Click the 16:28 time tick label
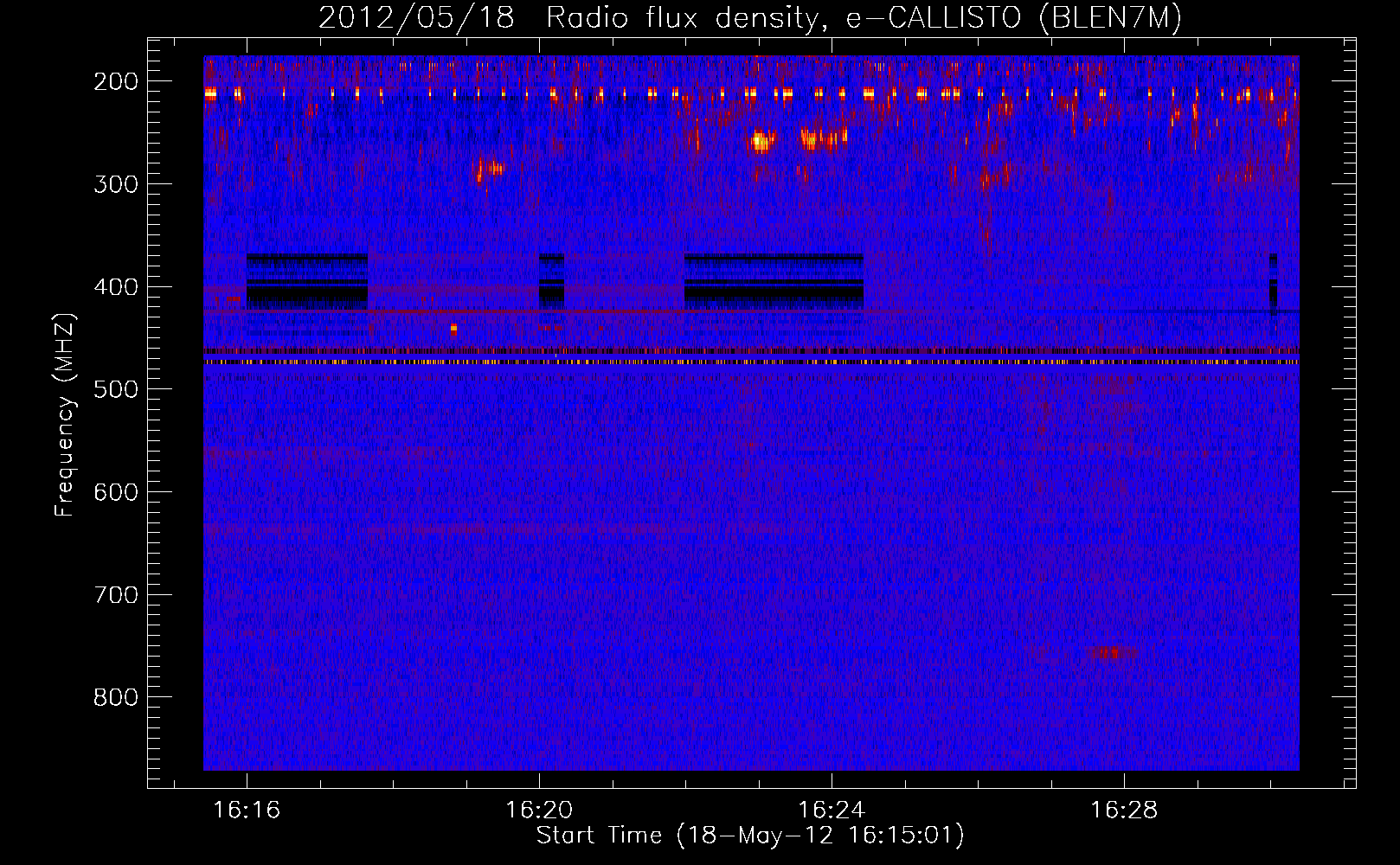 point(1124,811)
